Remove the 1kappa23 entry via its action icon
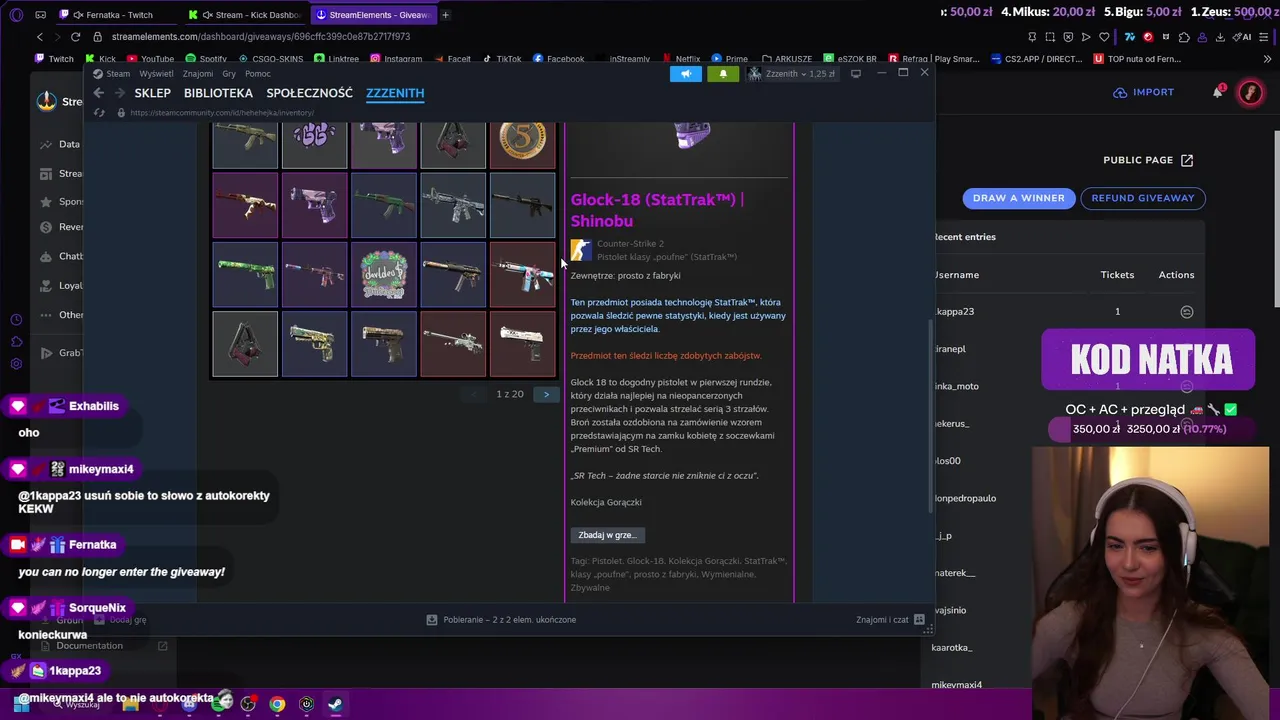The image size is (1280, 720). pos(1187,312)
